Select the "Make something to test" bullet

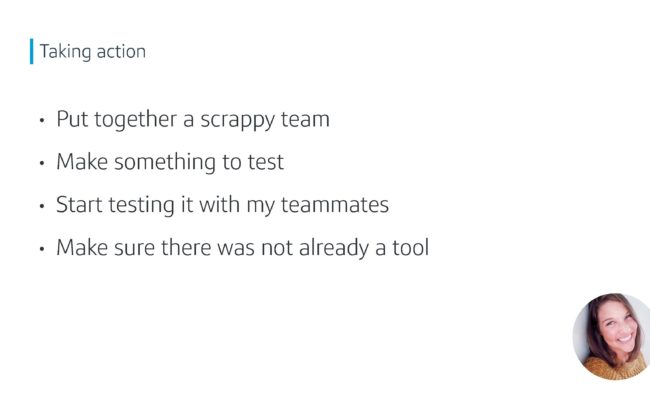170,162
